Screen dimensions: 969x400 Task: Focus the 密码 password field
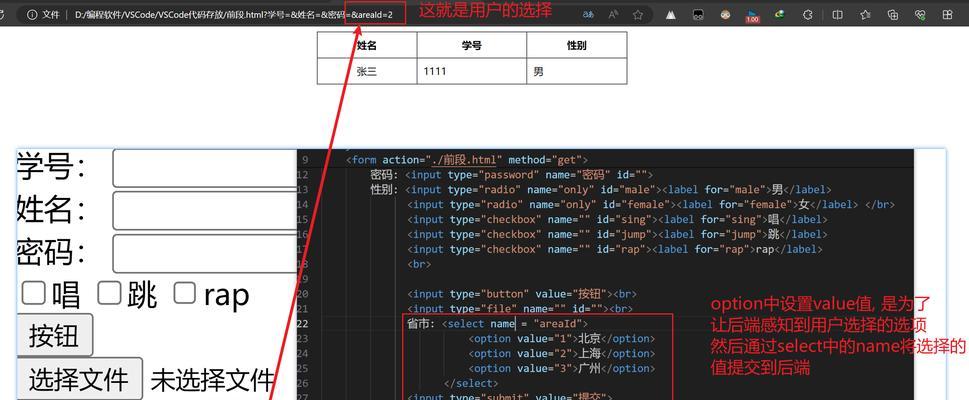tap(205, 253)
